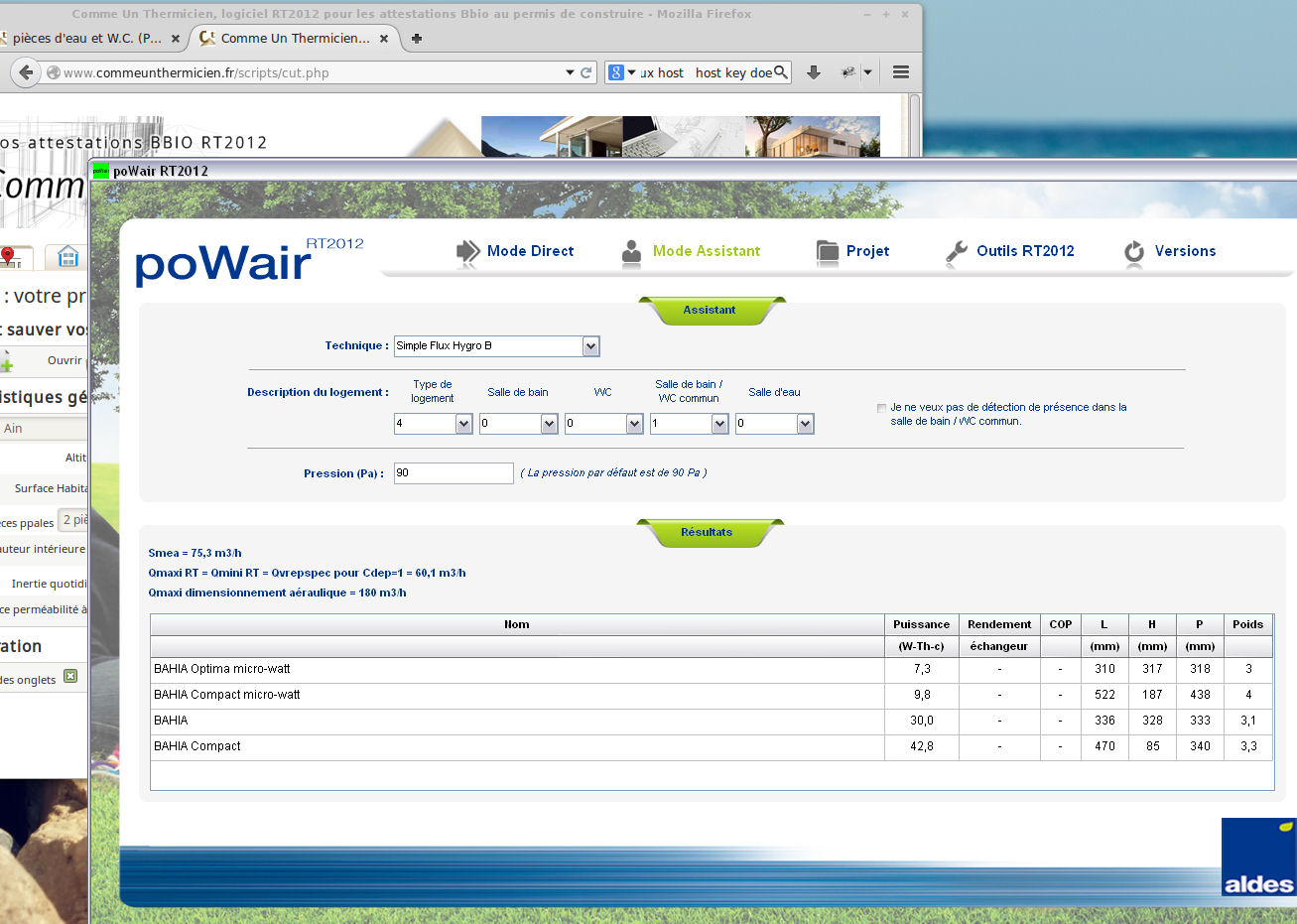Close the Comme Un Thermicien tab

click(384, 39)
